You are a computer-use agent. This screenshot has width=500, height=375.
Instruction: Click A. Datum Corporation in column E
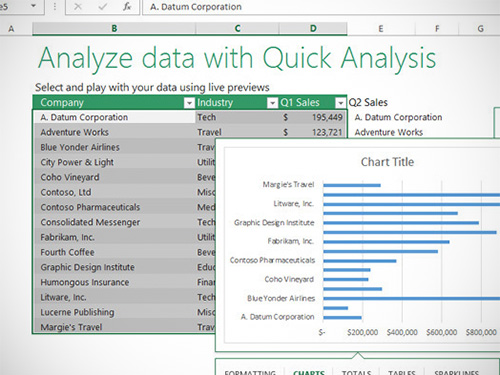(398, 117)
